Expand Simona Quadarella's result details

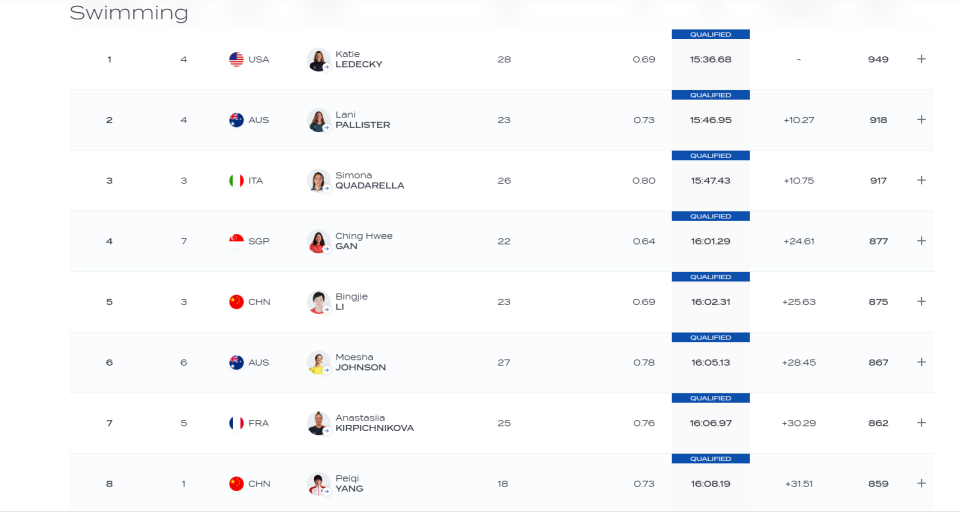point(921,180)
